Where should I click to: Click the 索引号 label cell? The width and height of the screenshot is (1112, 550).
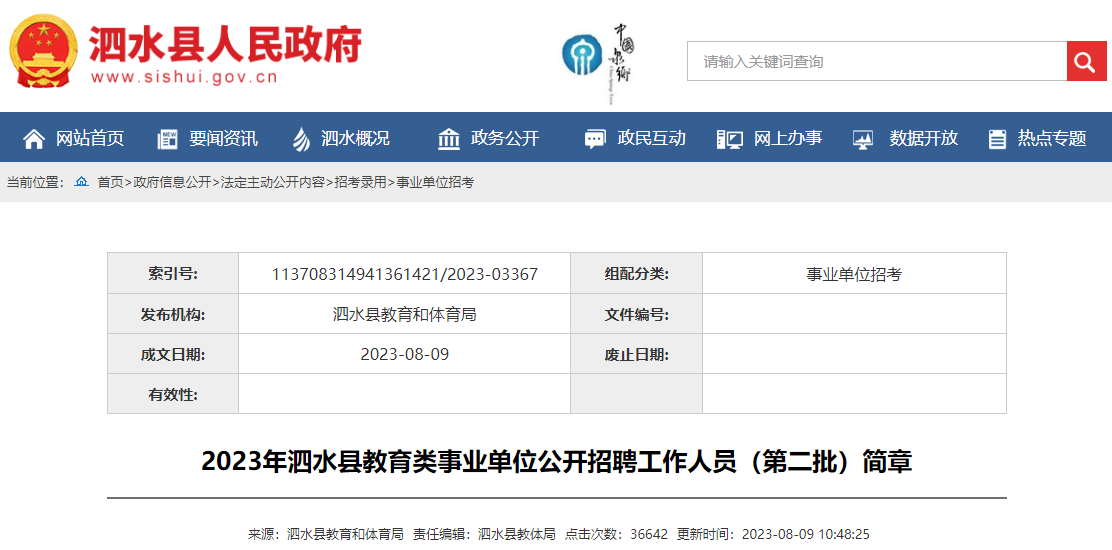pyautogui.click(x=173, y=274)
